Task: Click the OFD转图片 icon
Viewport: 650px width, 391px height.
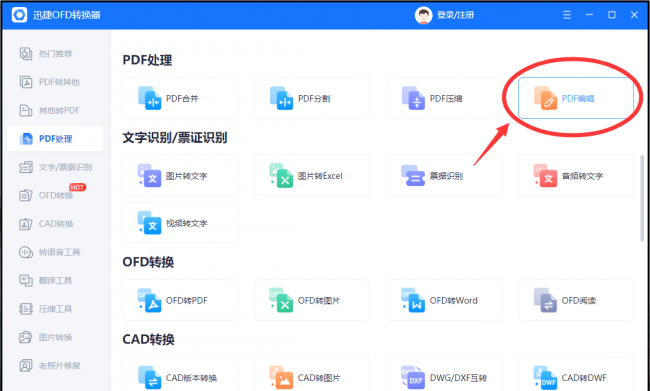Action: tap(281, 300)
